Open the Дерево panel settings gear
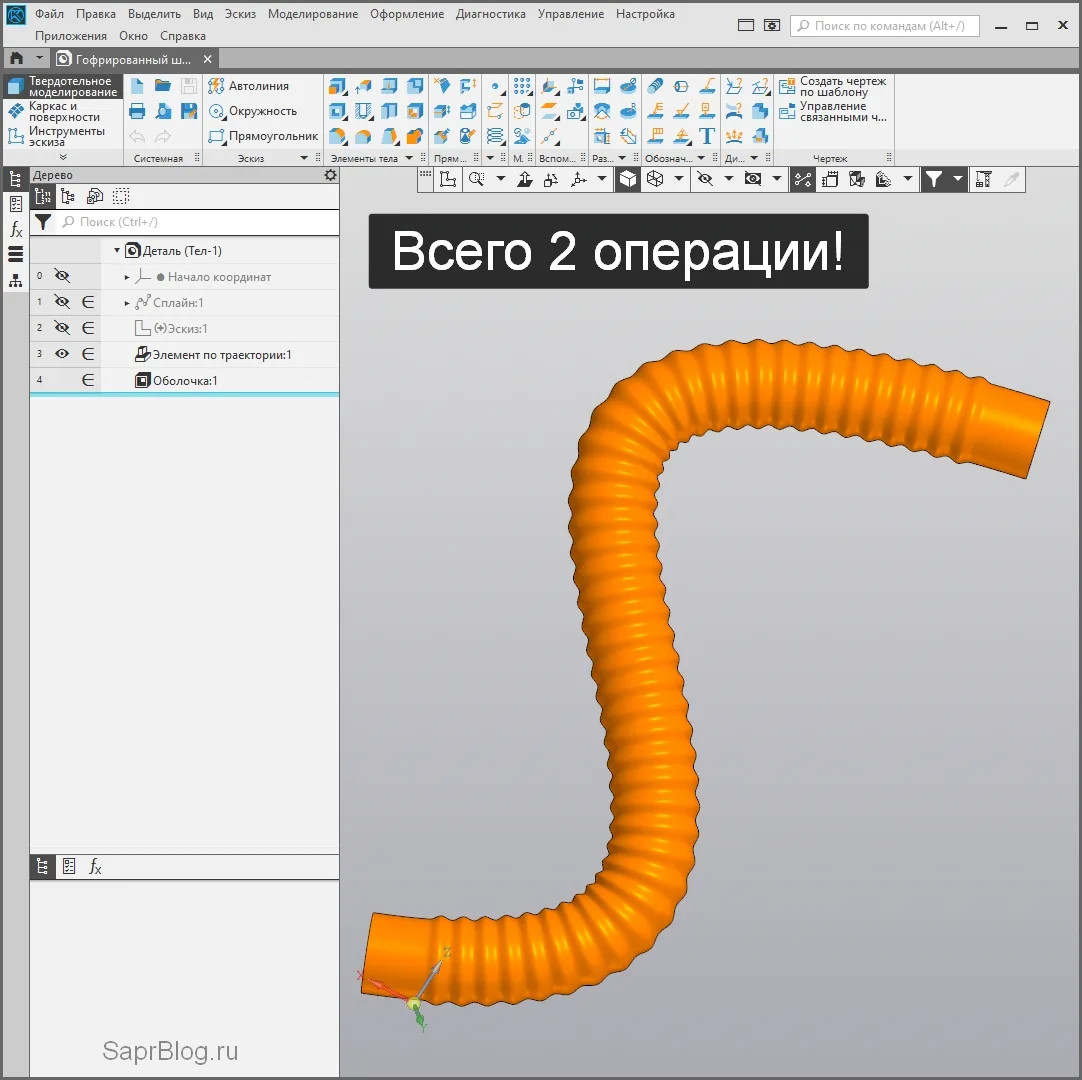Screen dimensions: 1082x1080 330,175
